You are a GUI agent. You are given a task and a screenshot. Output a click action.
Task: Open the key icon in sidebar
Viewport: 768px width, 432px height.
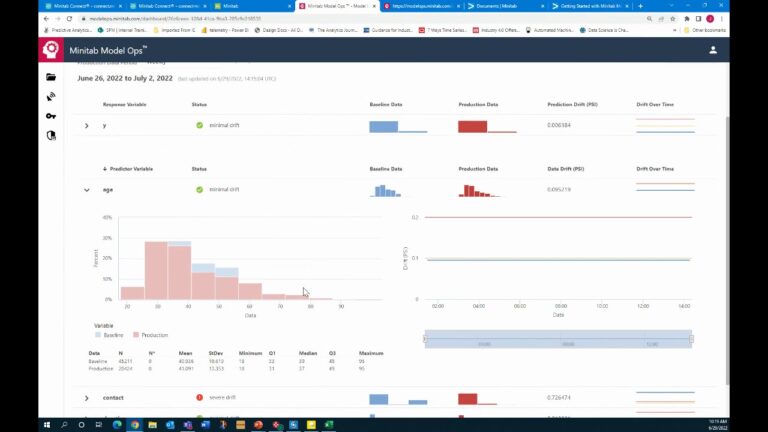[51, 116]
